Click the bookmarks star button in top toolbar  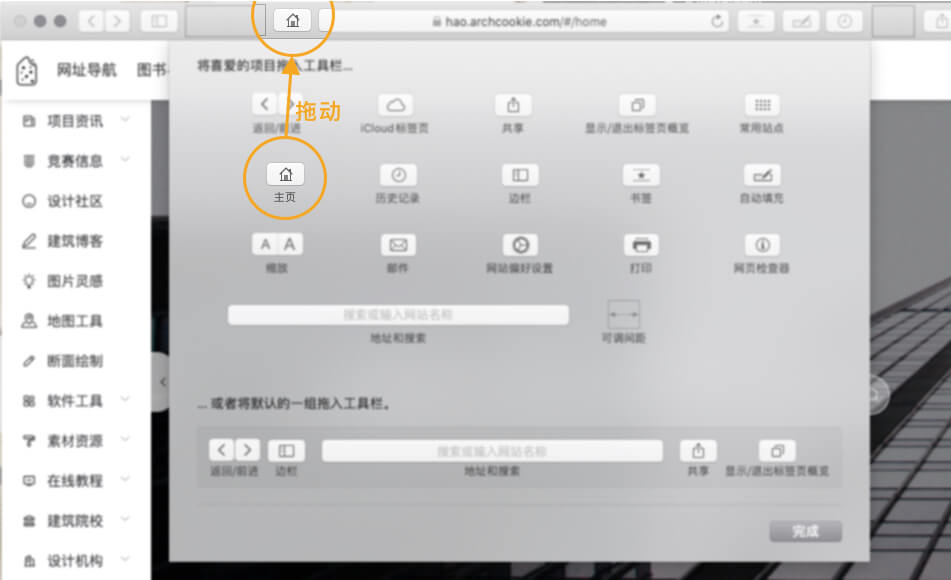756,22
